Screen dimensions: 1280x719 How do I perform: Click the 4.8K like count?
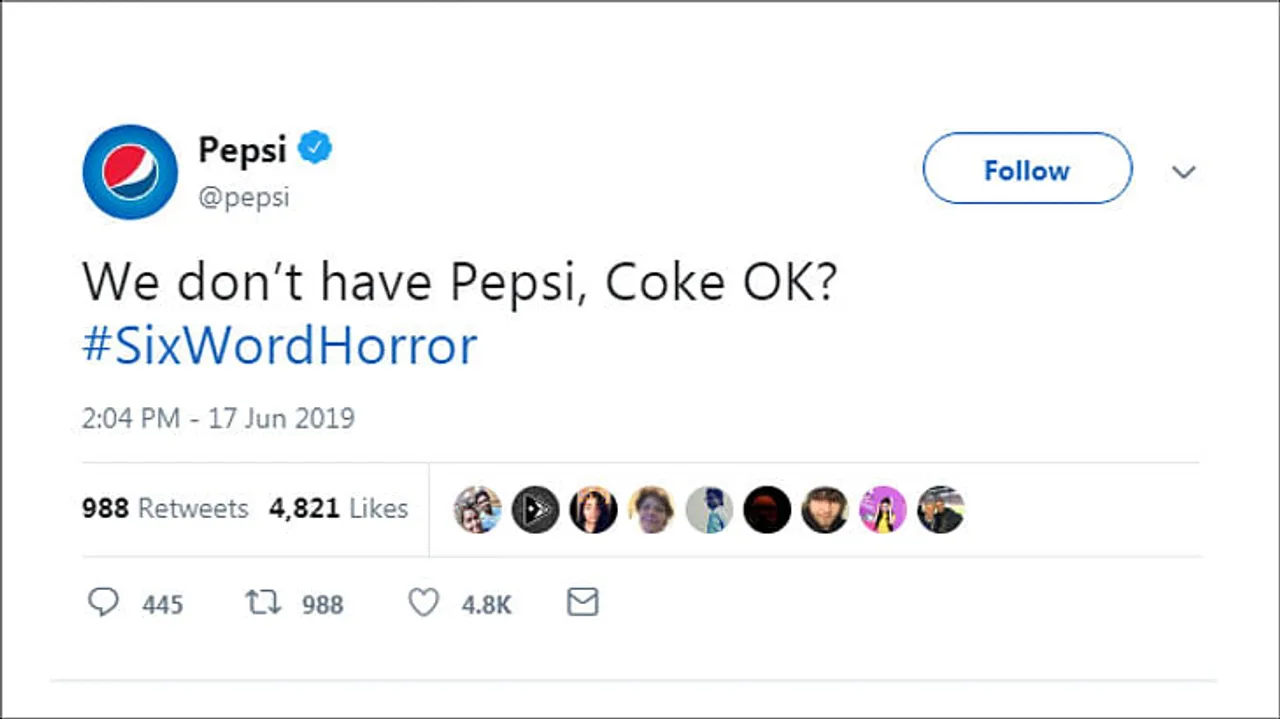click(x=486, y=604)
